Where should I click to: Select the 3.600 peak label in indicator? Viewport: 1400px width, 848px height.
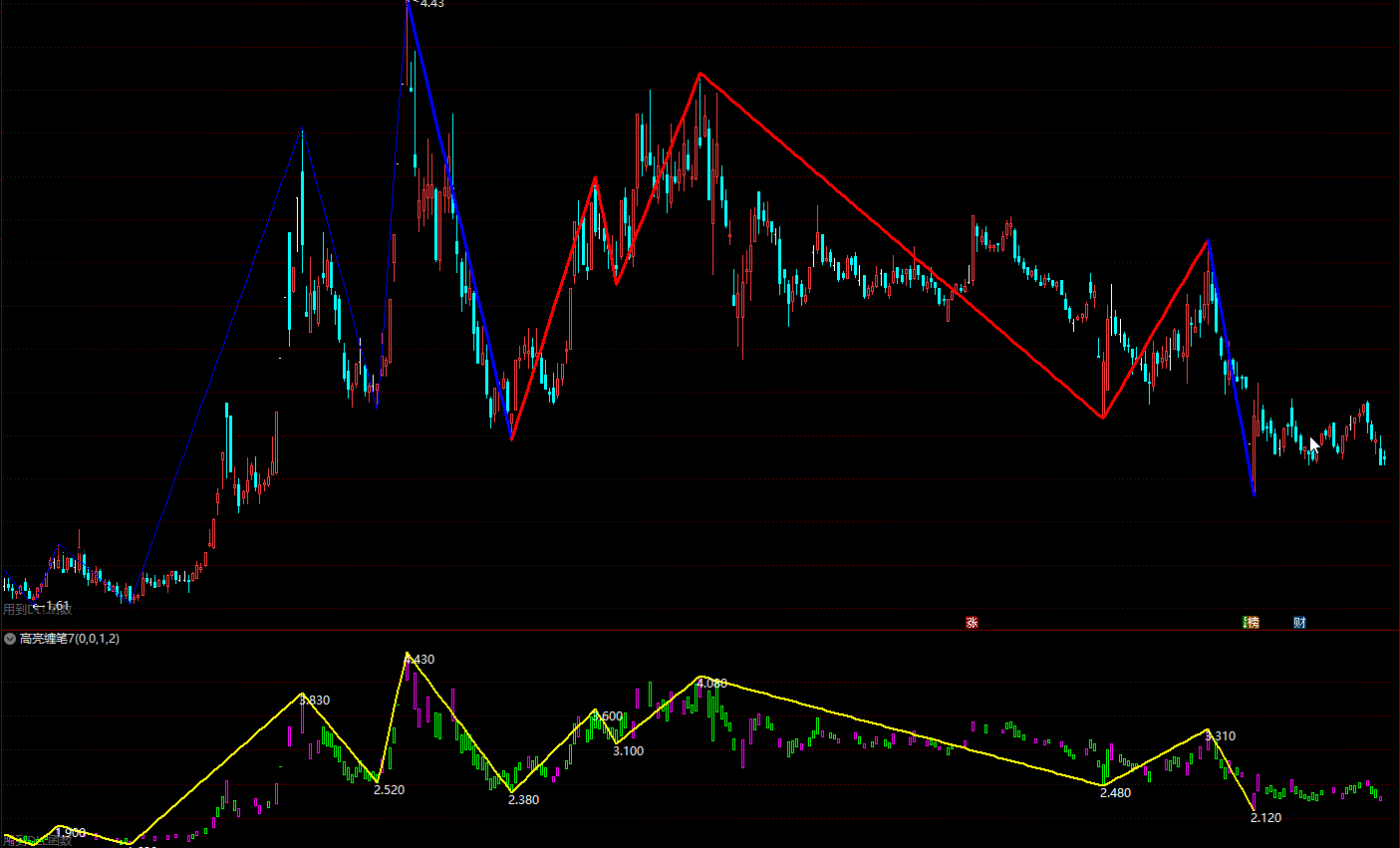pos(607,716)
